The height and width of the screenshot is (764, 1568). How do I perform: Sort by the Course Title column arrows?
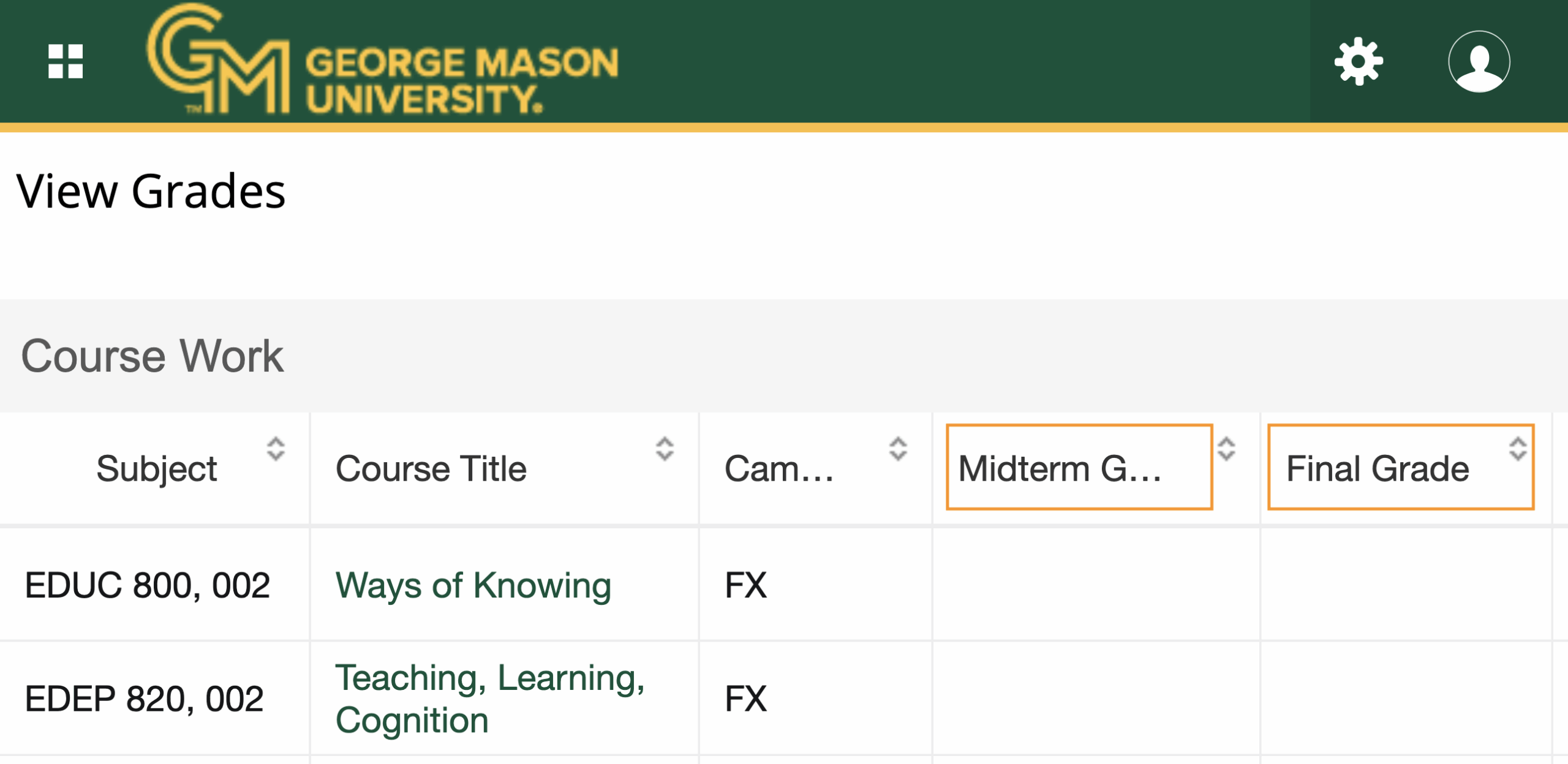665,449
